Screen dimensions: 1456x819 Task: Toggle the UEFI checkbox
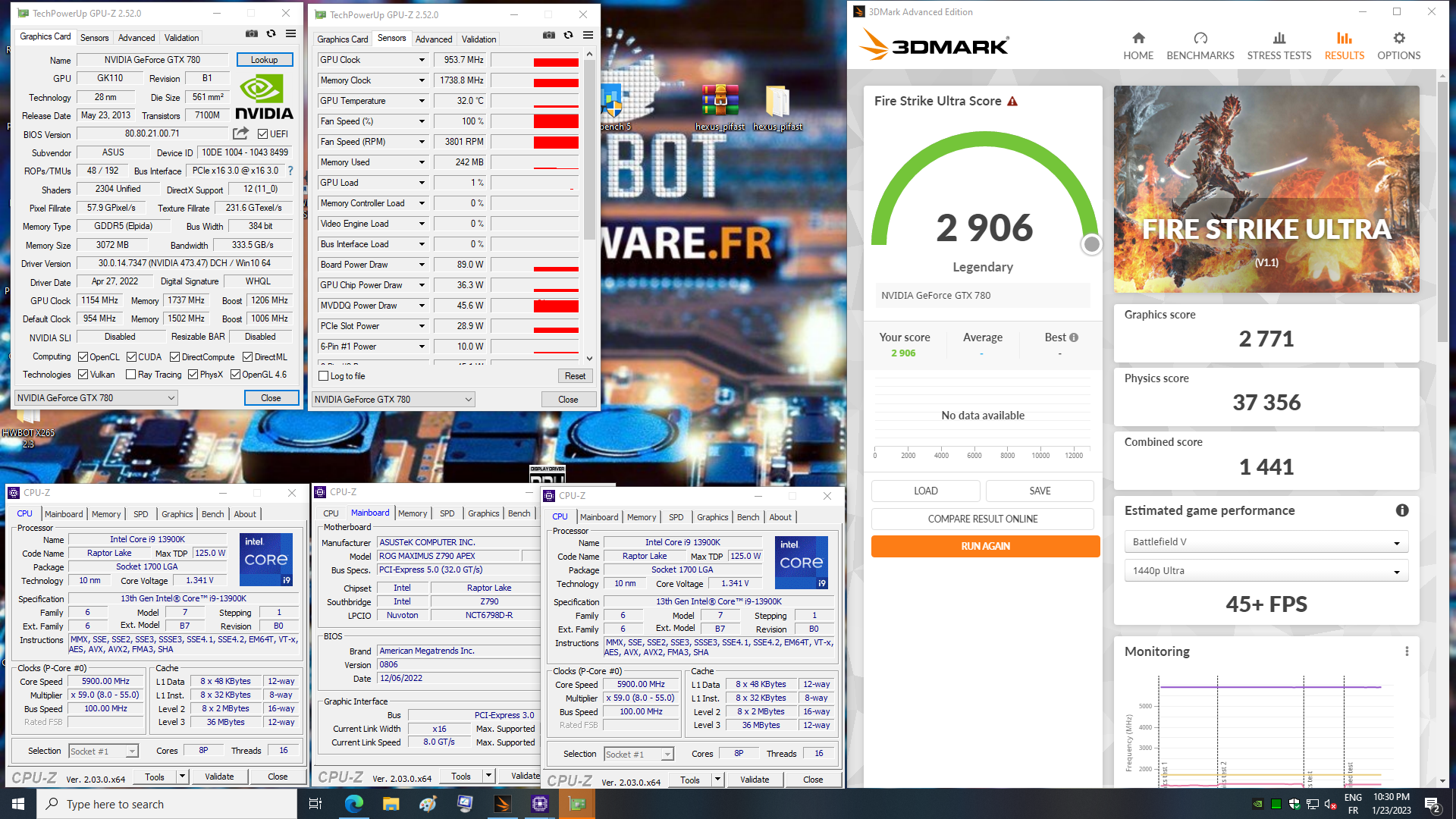(x=262, y=134)
